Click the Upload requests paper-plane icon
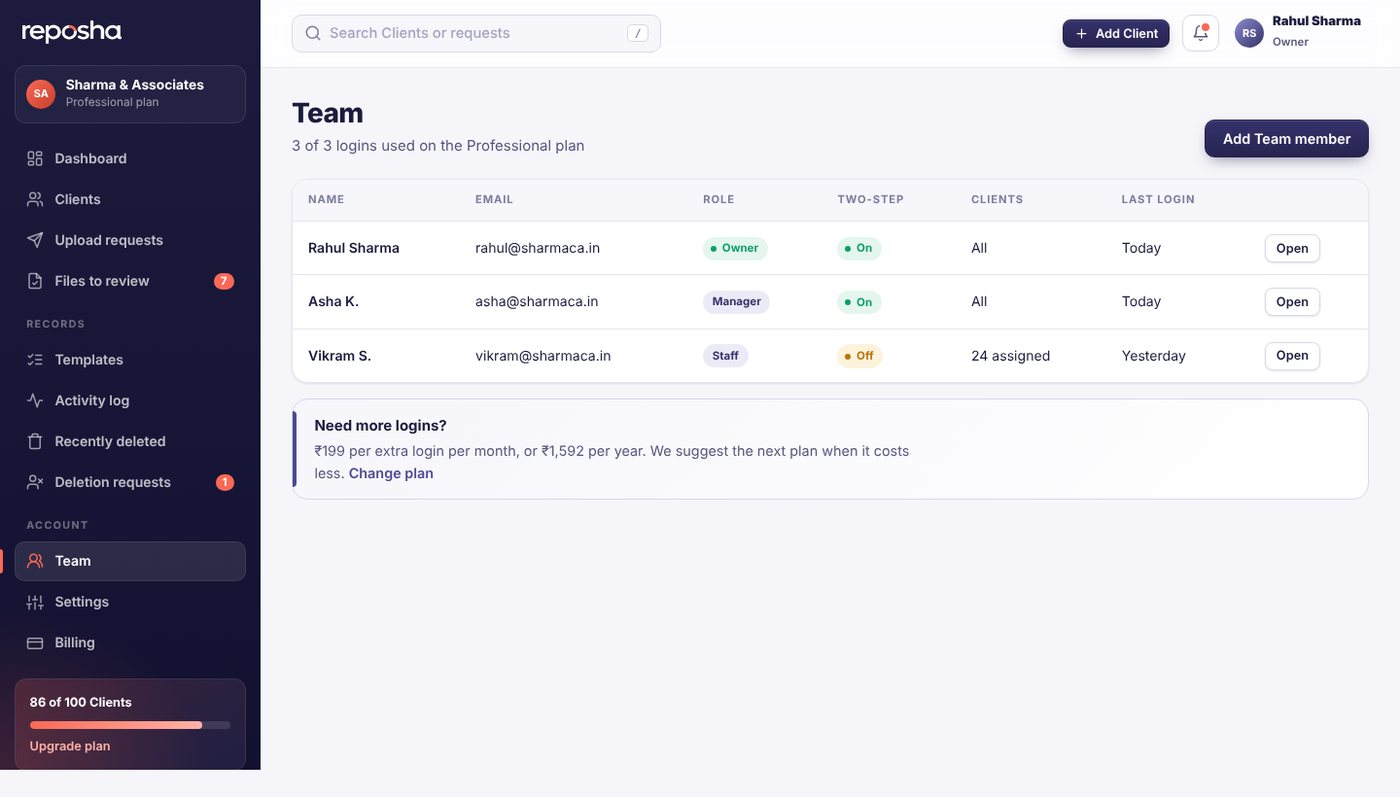 pos(35,240)
